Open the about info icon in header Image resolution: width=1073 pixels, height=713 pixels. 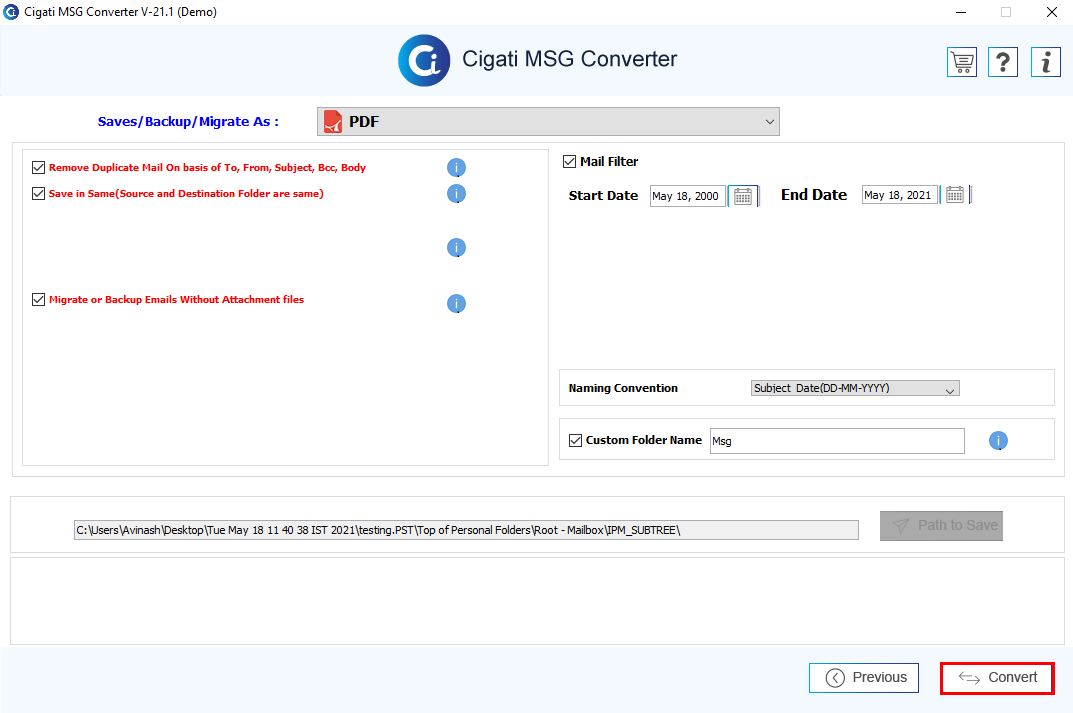click(x=1046, y=62)
